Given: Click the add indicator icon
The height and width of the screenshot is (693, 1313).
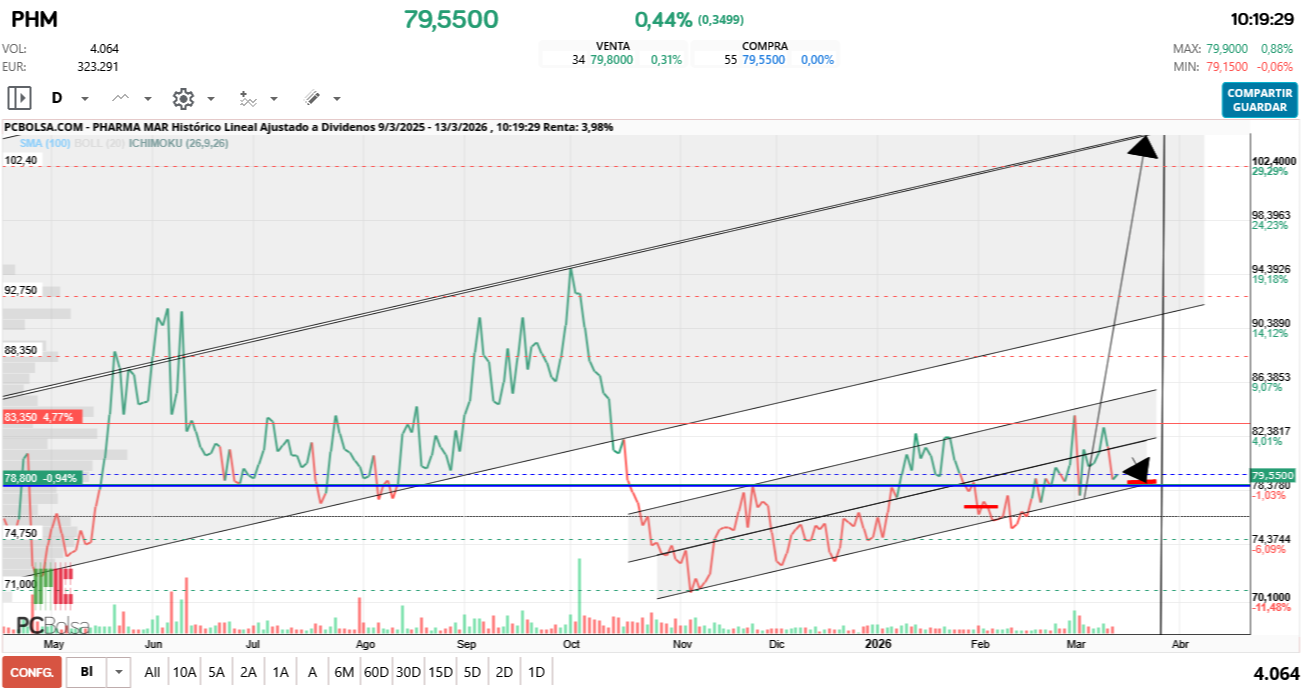Looking at the screenshot, I should pyautogui.click(x=248, y=98).
